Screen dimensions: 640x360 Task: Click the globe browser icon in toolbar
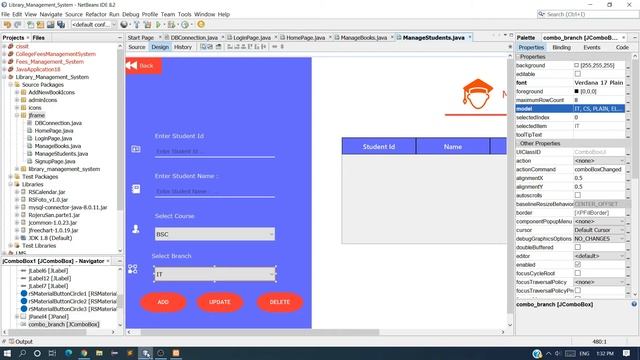click(x=124, y=24)
